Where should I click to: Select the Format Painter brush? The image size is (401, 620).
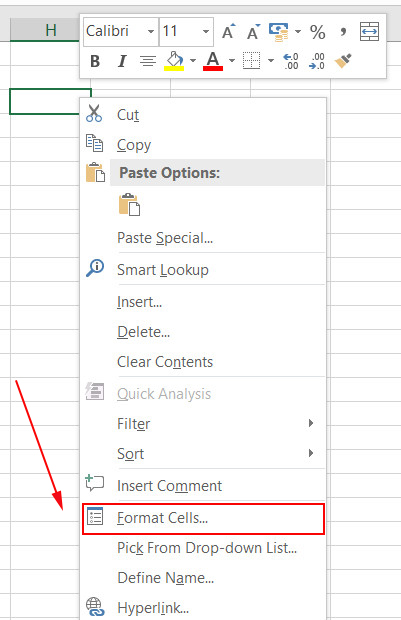[343, 61]
